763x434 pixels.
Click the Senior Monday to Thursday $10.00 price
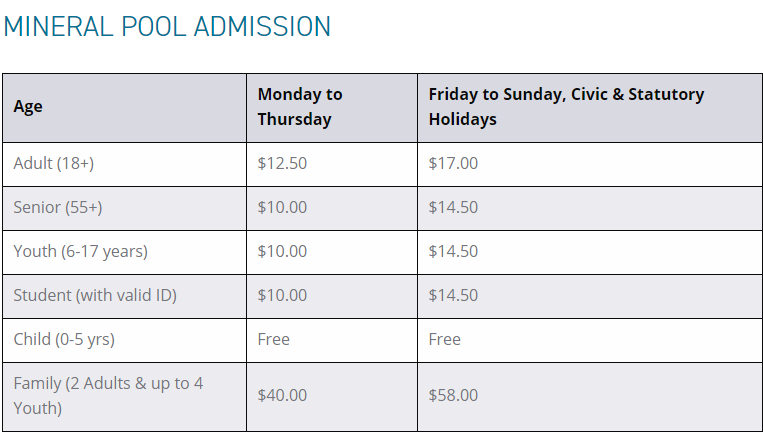click(x=282, y=207)
